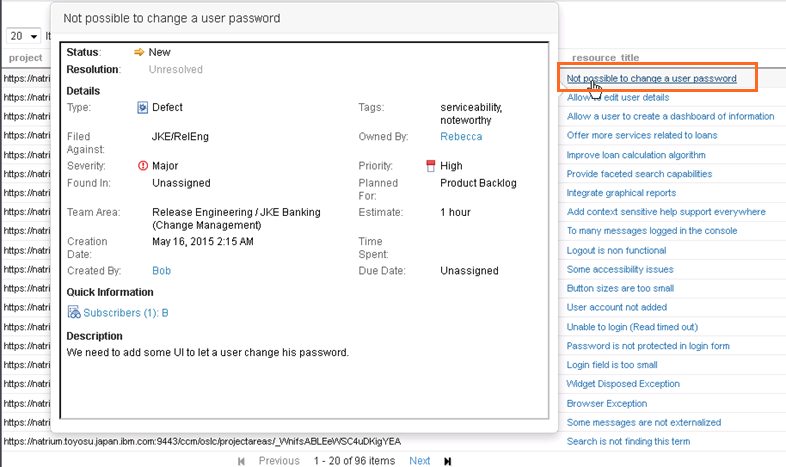Open 'Password is not protected in login form'

point(648,346)
